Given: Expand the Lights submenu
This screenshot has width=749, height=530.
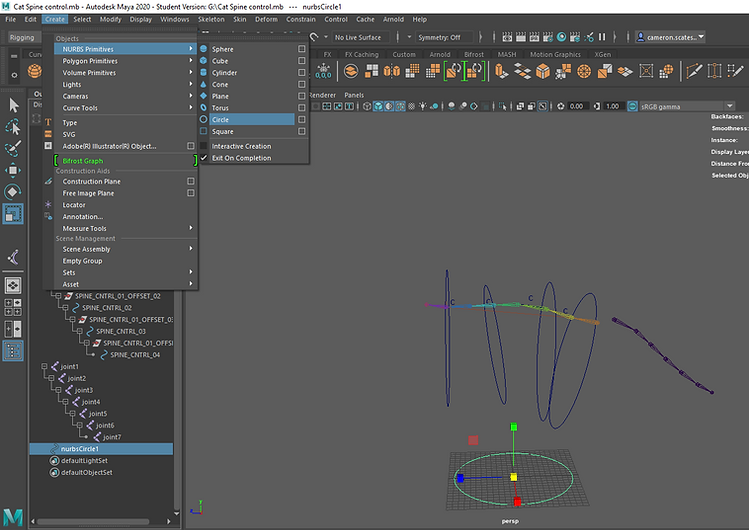Looking at the screenshot, I should (125, 85).
